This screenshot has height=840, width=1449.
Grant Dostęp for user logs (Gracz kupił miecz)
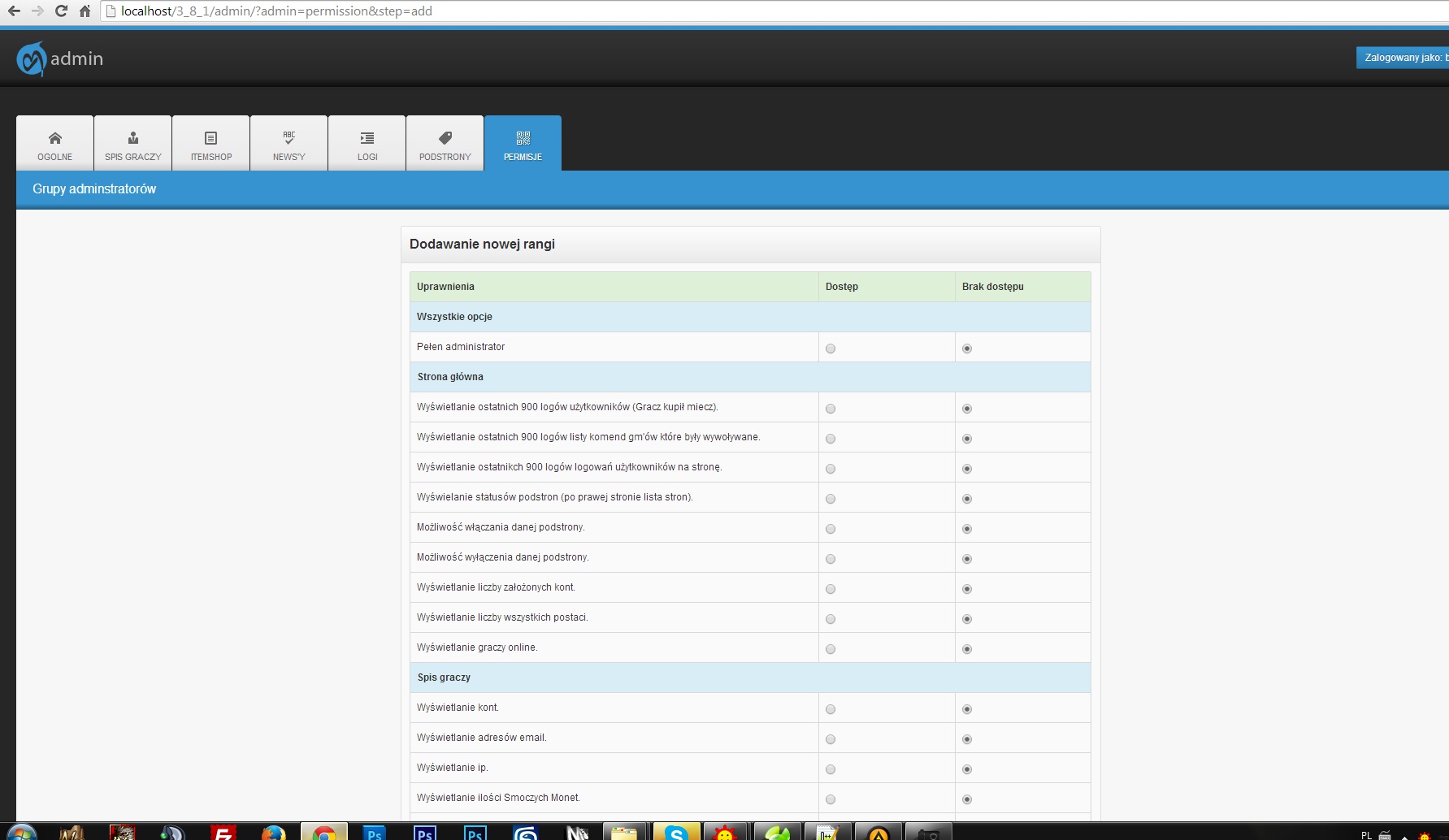click(831, 409)
